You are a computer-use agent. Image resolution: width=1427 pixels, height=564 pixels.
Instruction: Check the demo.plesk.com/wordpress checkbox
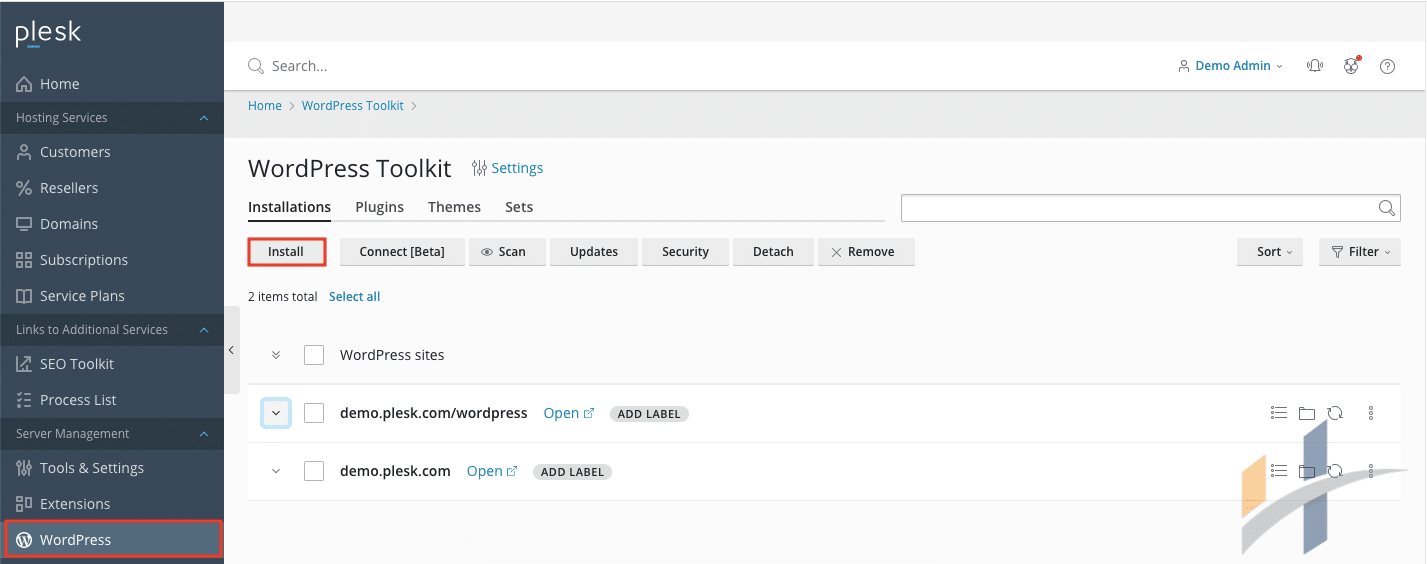pyautogui.click(x=314, y=413)
